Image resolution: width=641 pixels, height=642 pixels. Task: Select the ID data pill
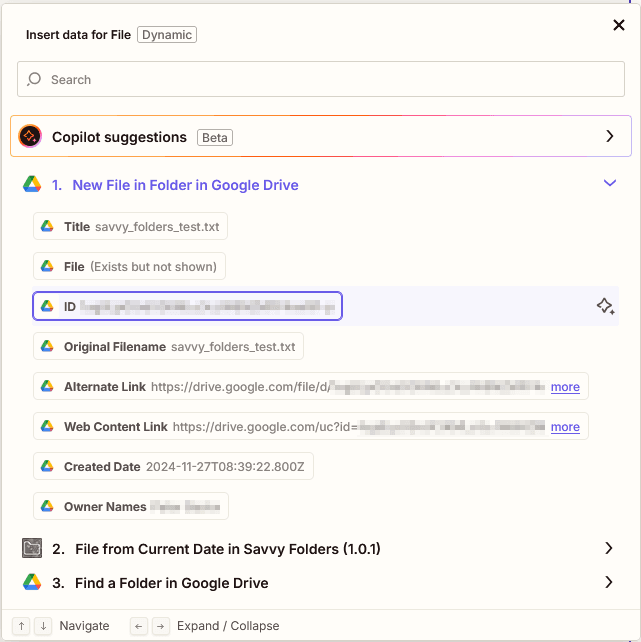click(x=187, y=306)
